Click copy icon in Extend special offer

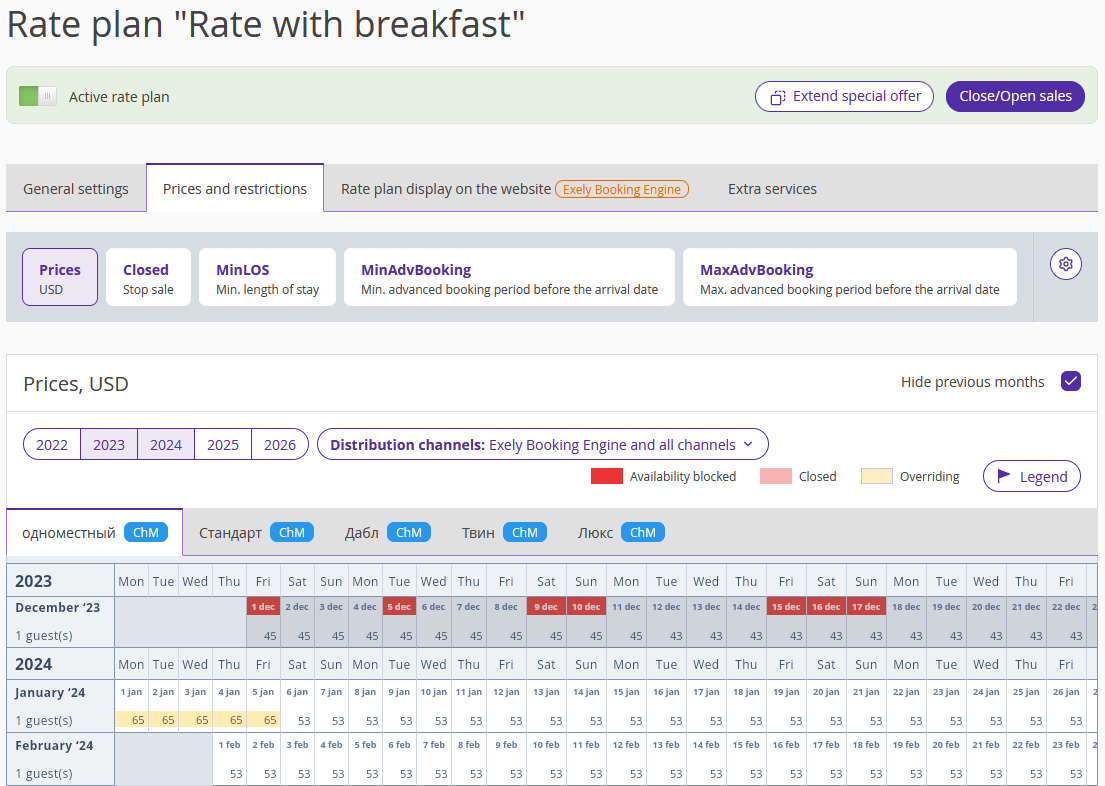point(777,97)
